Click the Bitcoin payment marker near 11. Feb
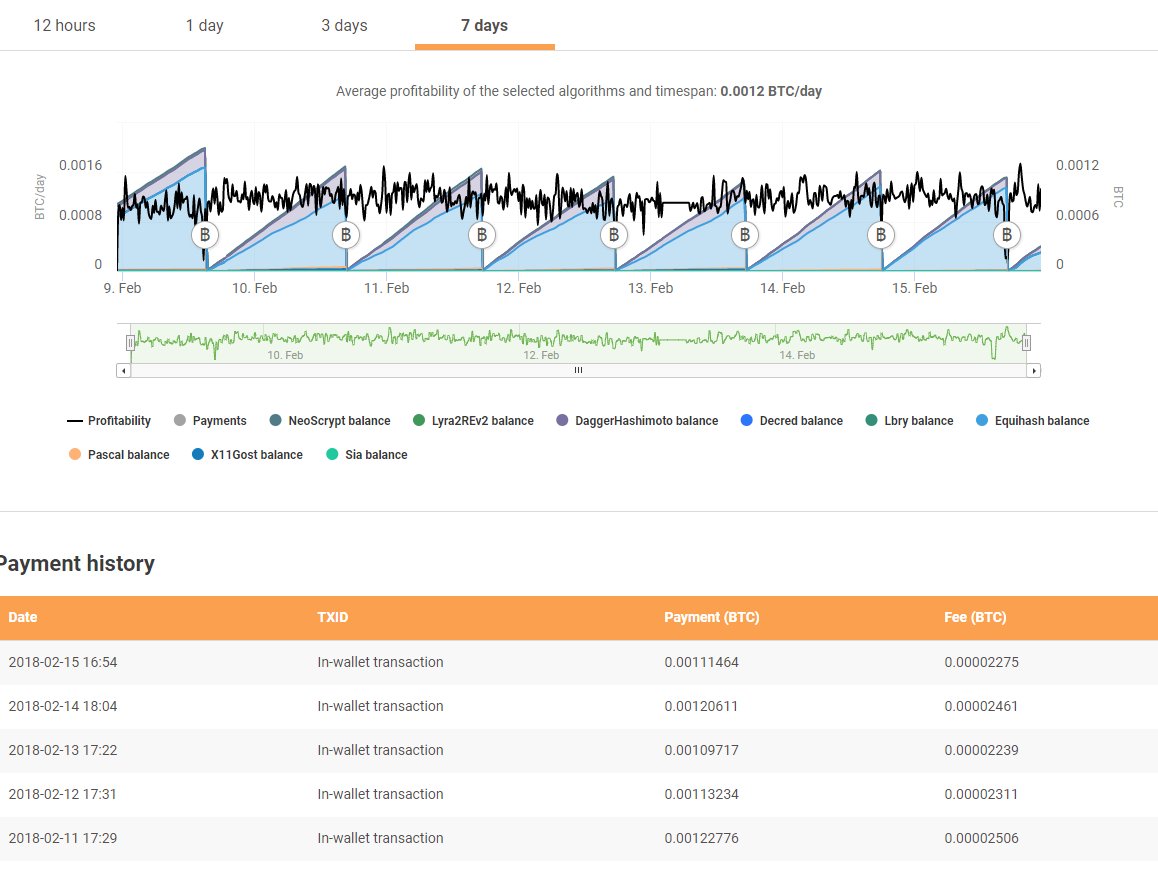 tap(482, 235)
